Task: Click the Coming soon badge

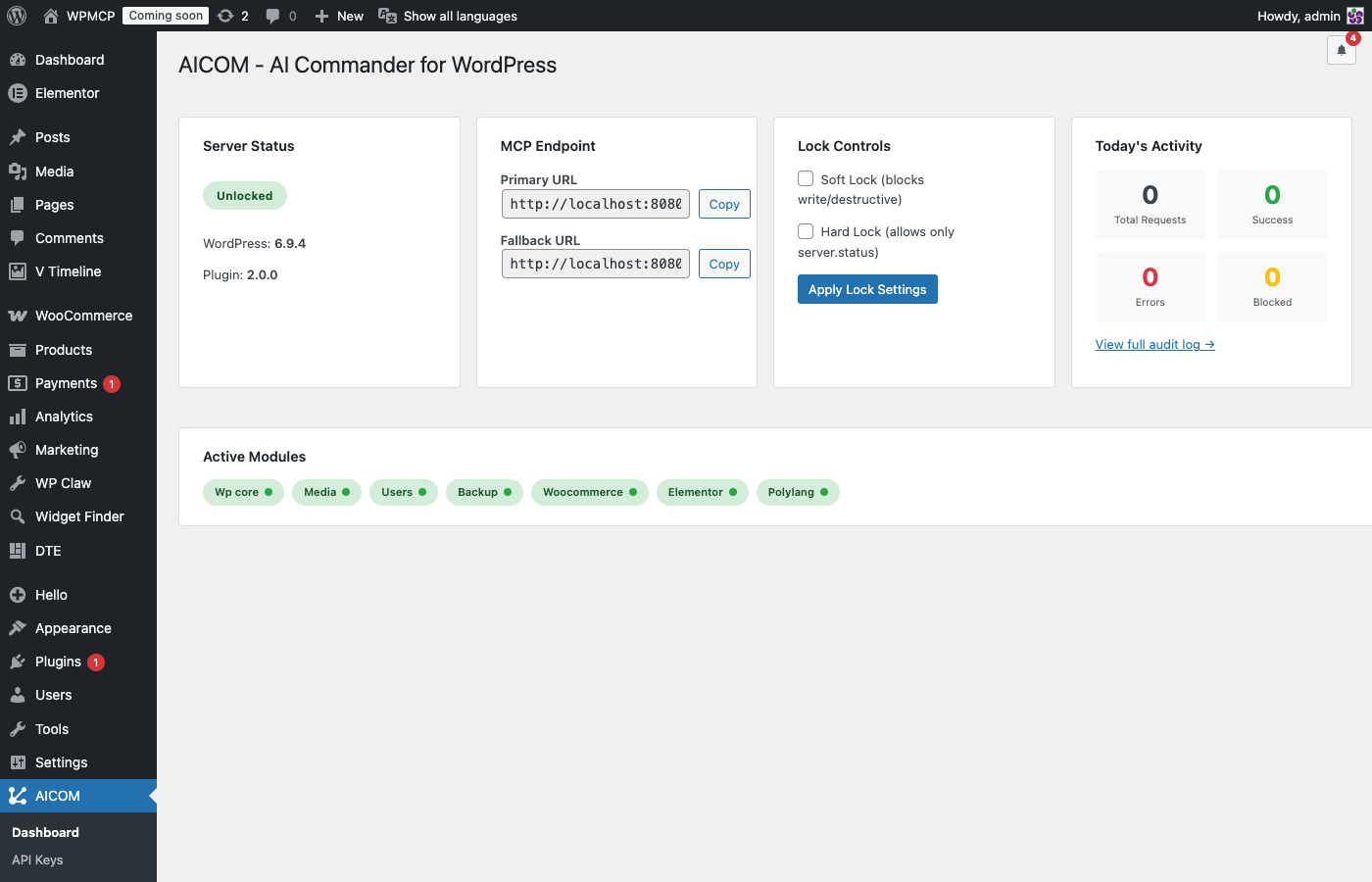Action: [166, 16]
